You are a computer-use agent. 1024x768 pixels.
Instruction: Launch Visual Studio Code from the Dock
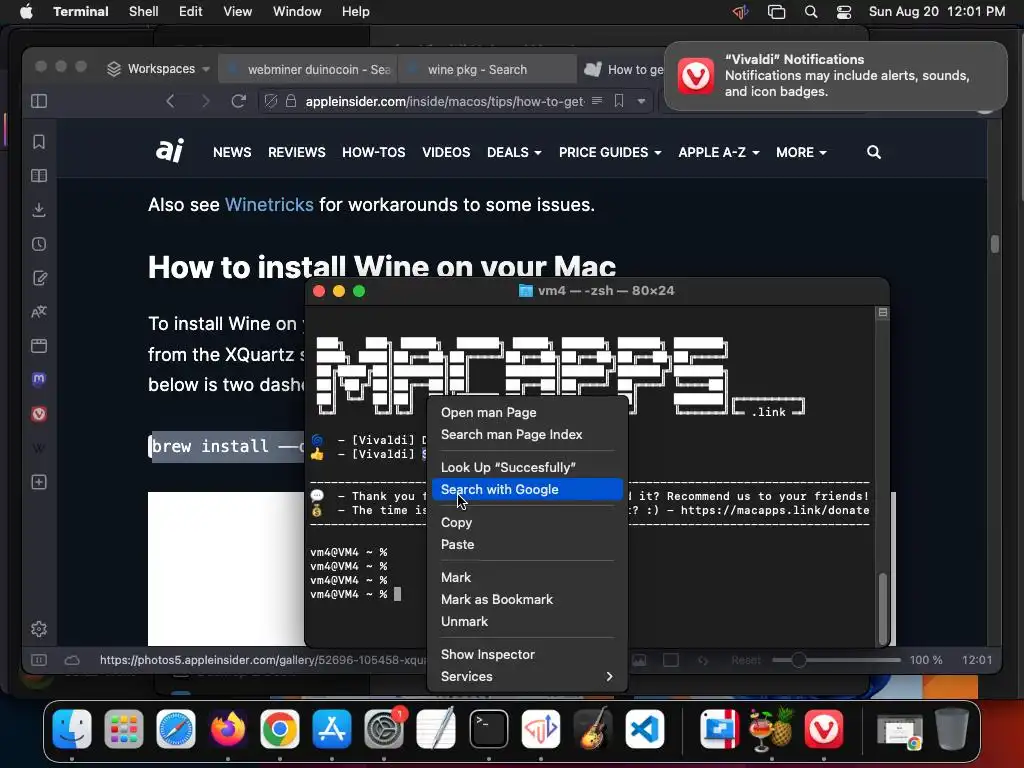(645, 729)
